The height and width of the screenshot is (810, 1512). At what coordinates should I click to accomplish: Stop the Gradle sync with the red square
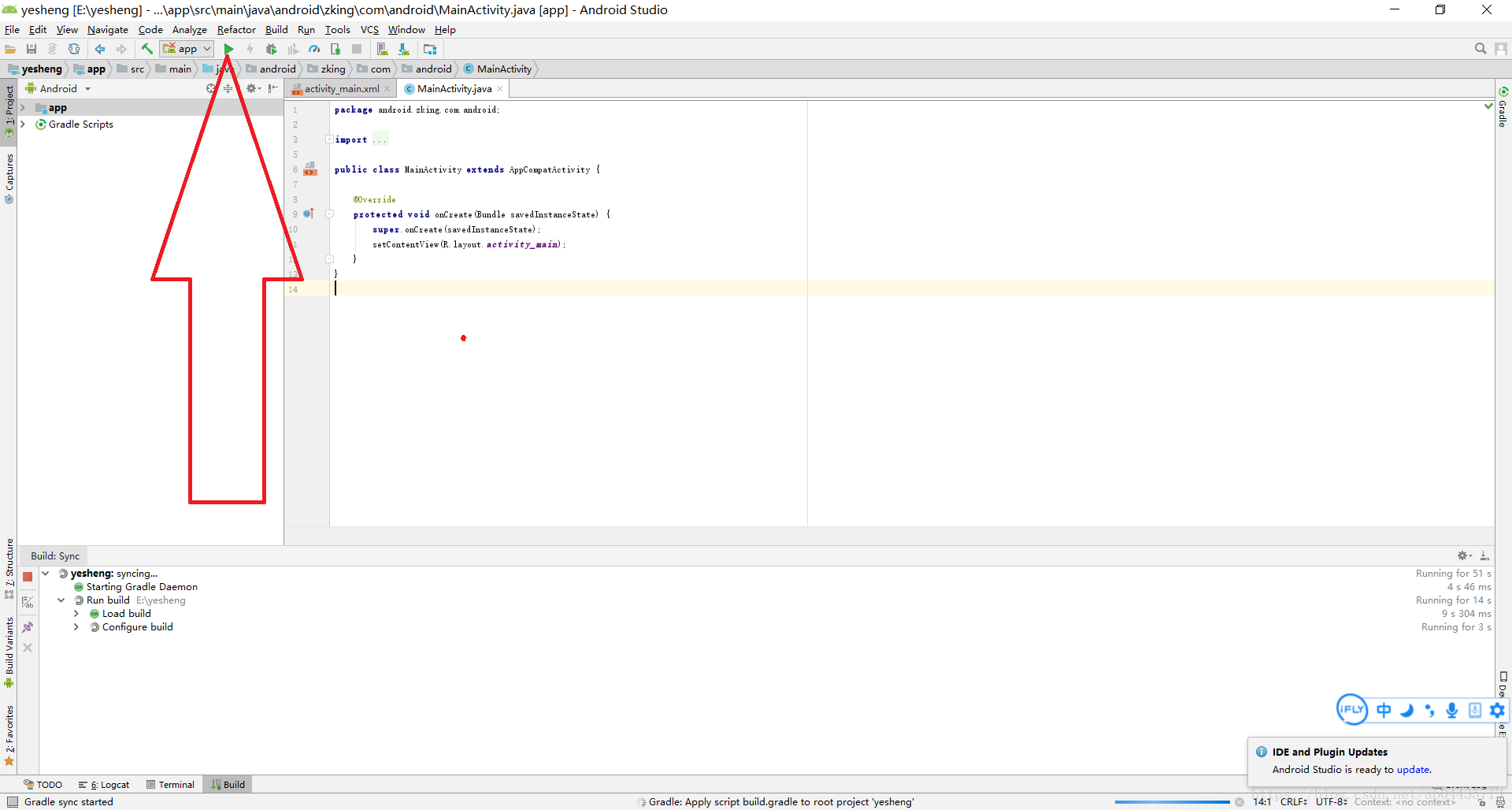click(x=28, y=577)
